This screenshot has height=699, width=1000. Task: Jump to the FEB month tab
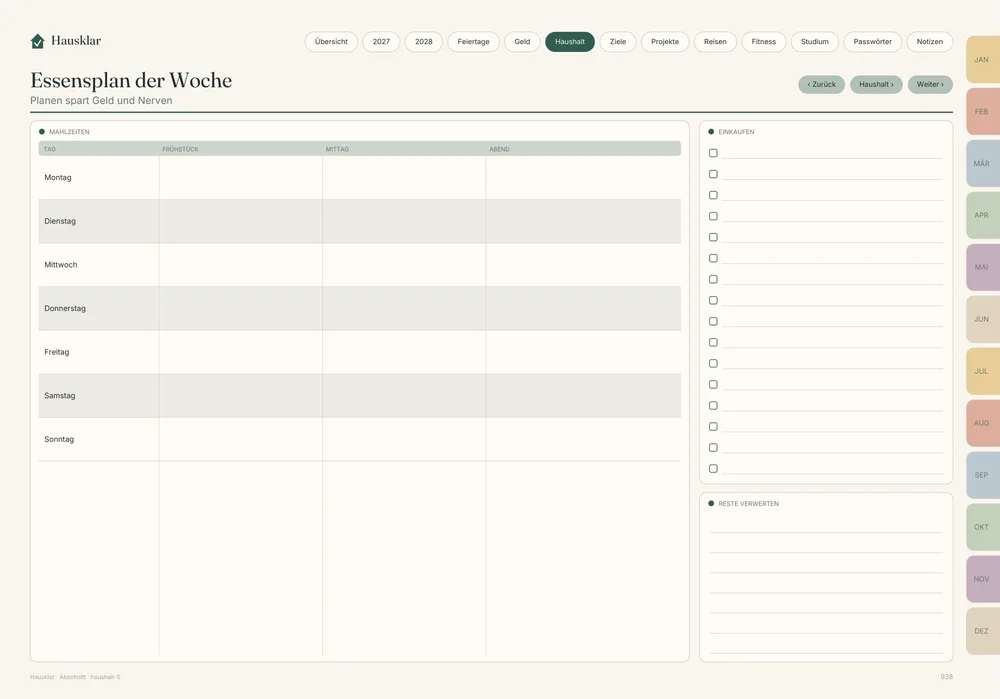pyautogui.click(x=983, y=112)
